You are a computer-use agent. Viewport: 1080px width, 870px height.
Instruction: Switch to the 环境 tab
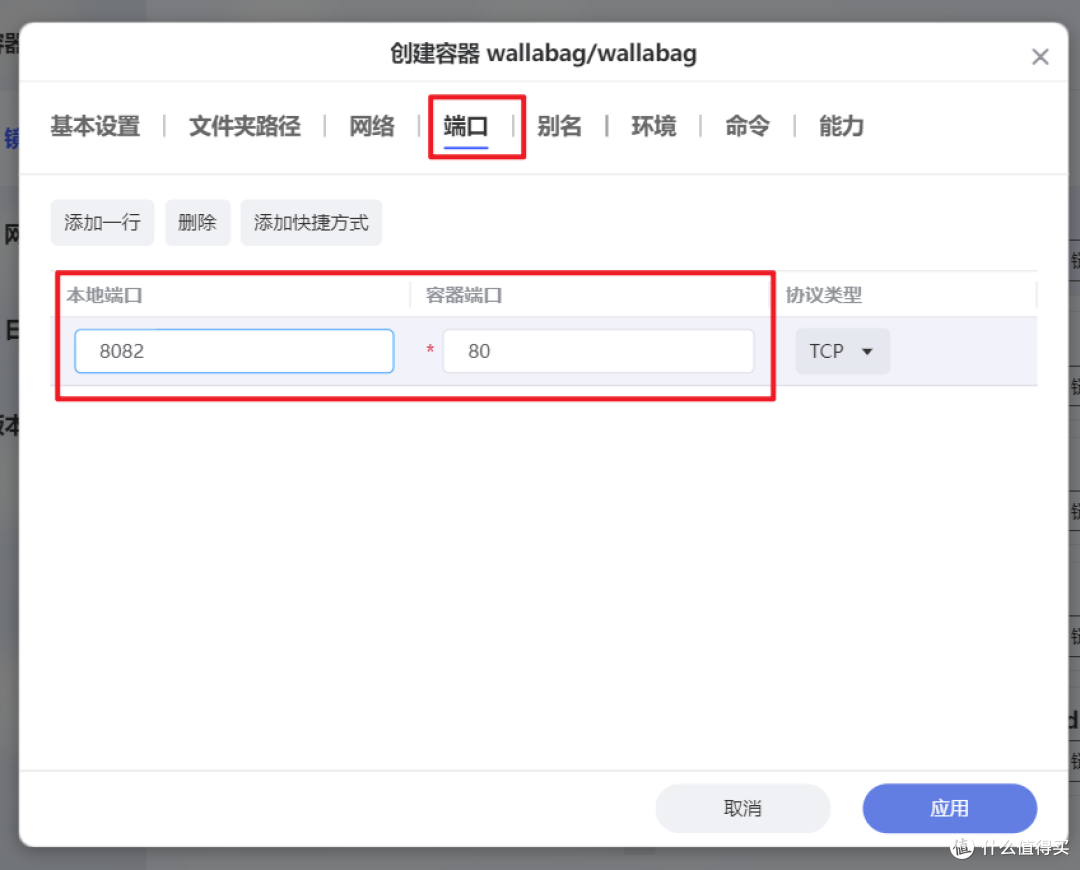pos(654,126)
